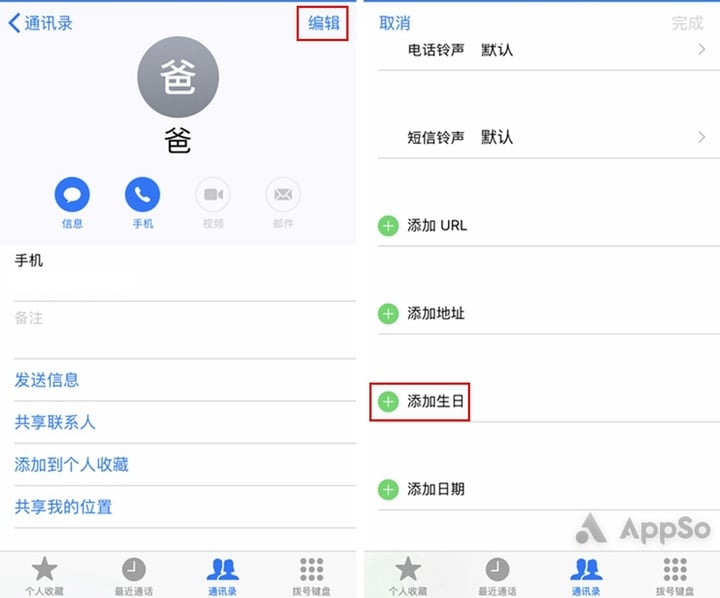Tap the 备注 notes field
The width and height of the screenshot is (720, 598).
(x=185, y=330)
